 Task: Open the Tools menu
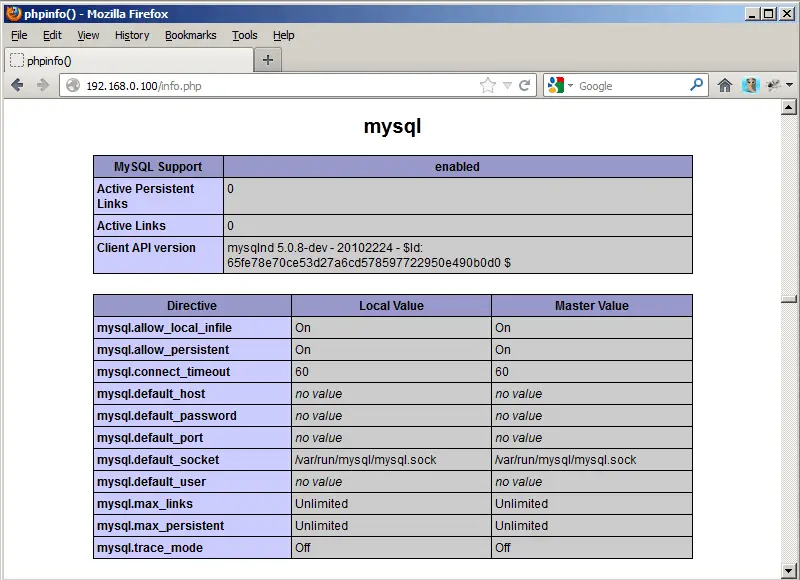[x=245, y=35]
